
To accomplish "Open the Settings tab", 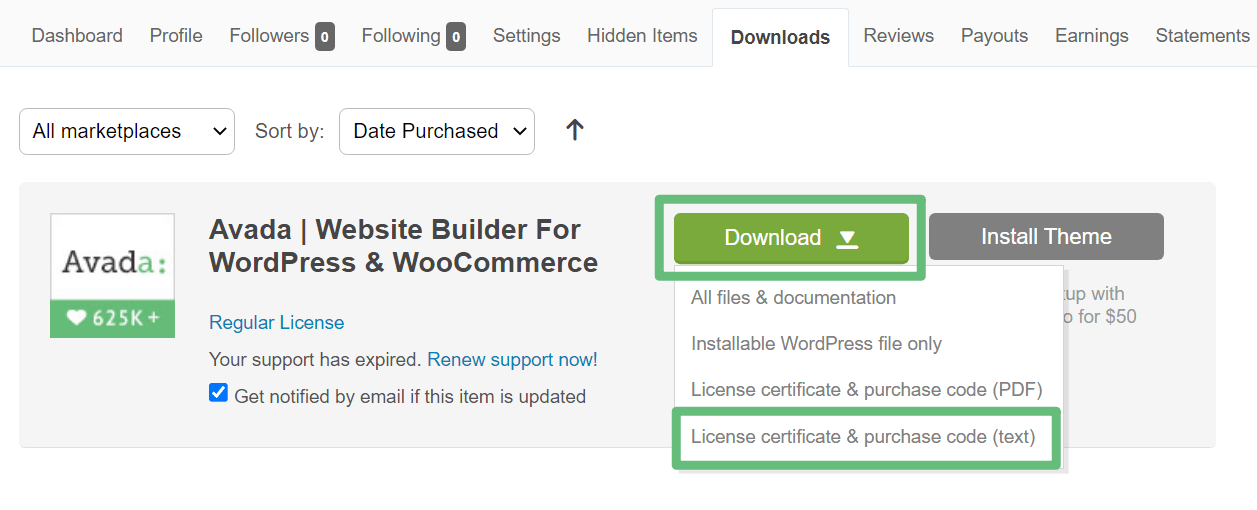I will 526,36.
